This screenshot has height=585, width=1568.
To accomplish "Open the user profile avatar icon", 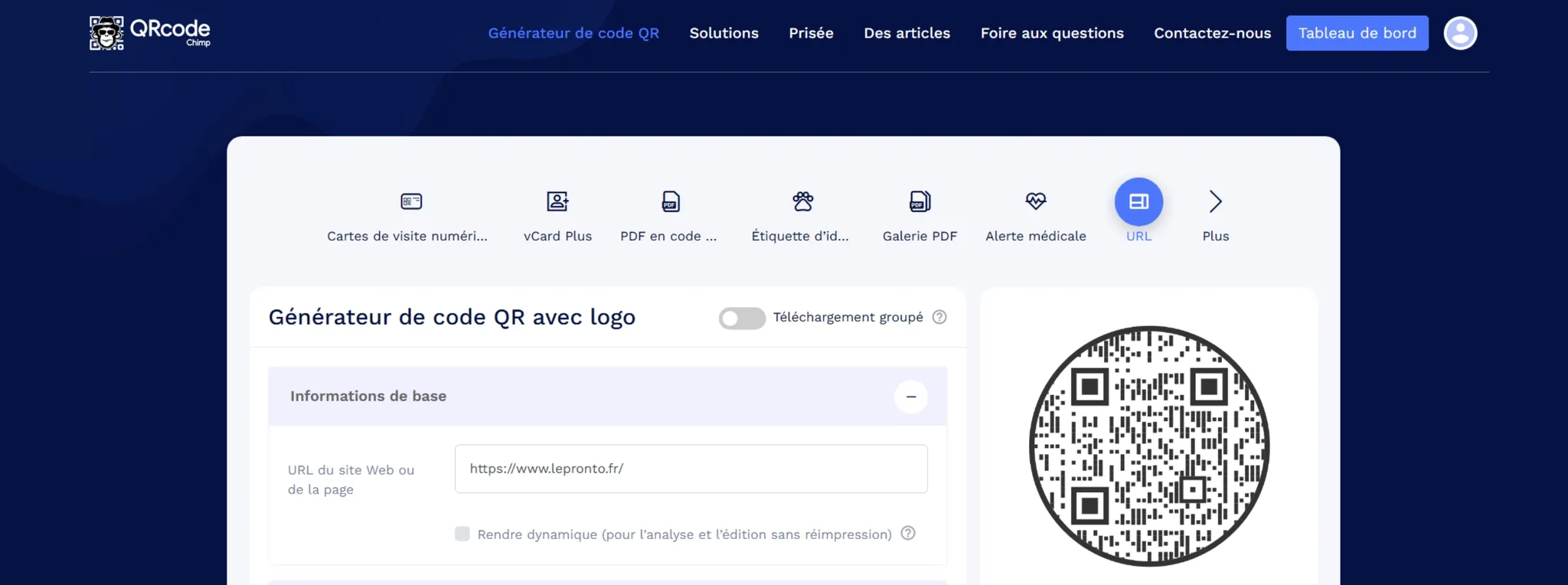I will tap(1460, 33).
